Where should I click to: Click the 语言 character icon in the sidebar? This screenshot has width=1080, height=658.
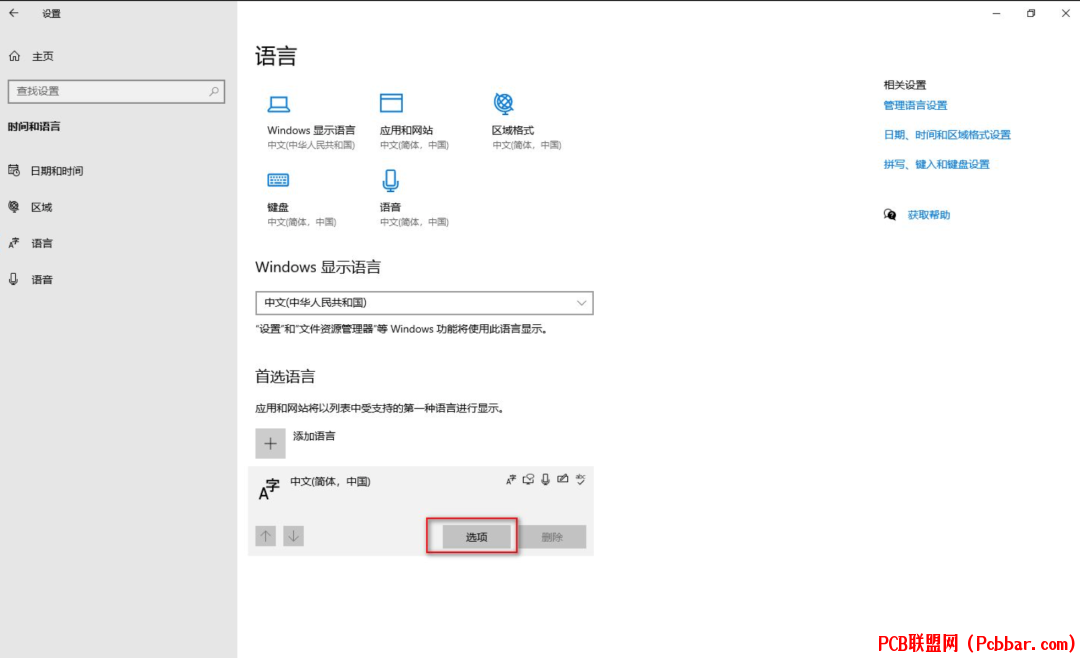click(x=14, y=243)
